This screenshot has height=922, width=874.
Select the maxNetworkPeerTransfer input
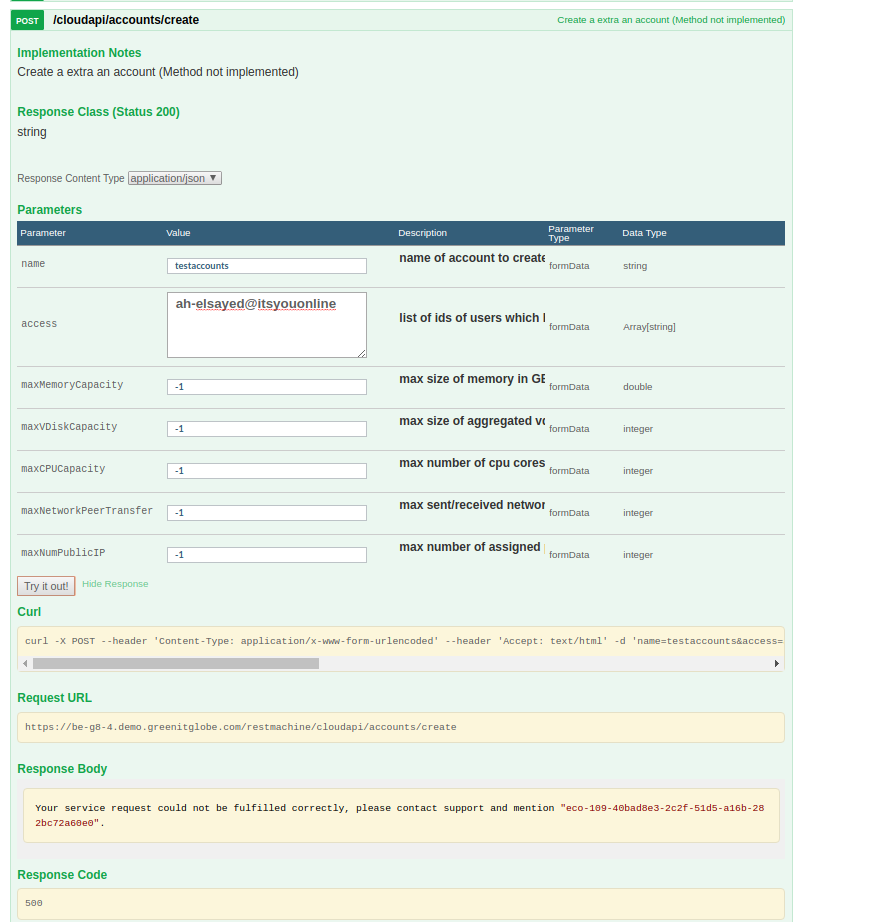266,513
